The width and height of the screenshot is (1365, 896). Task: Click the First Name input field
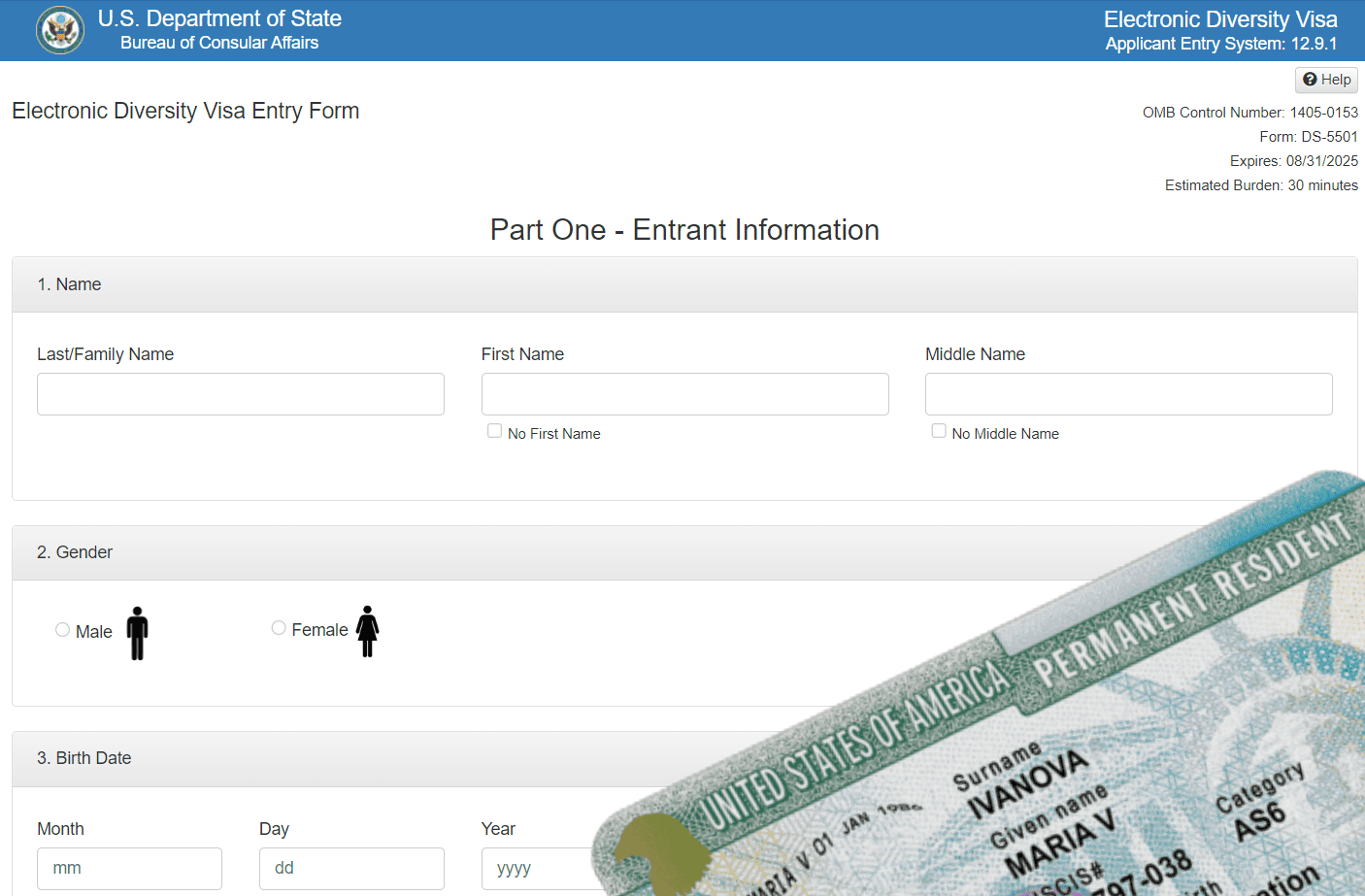pyautogui.click(x=685, y=394)
